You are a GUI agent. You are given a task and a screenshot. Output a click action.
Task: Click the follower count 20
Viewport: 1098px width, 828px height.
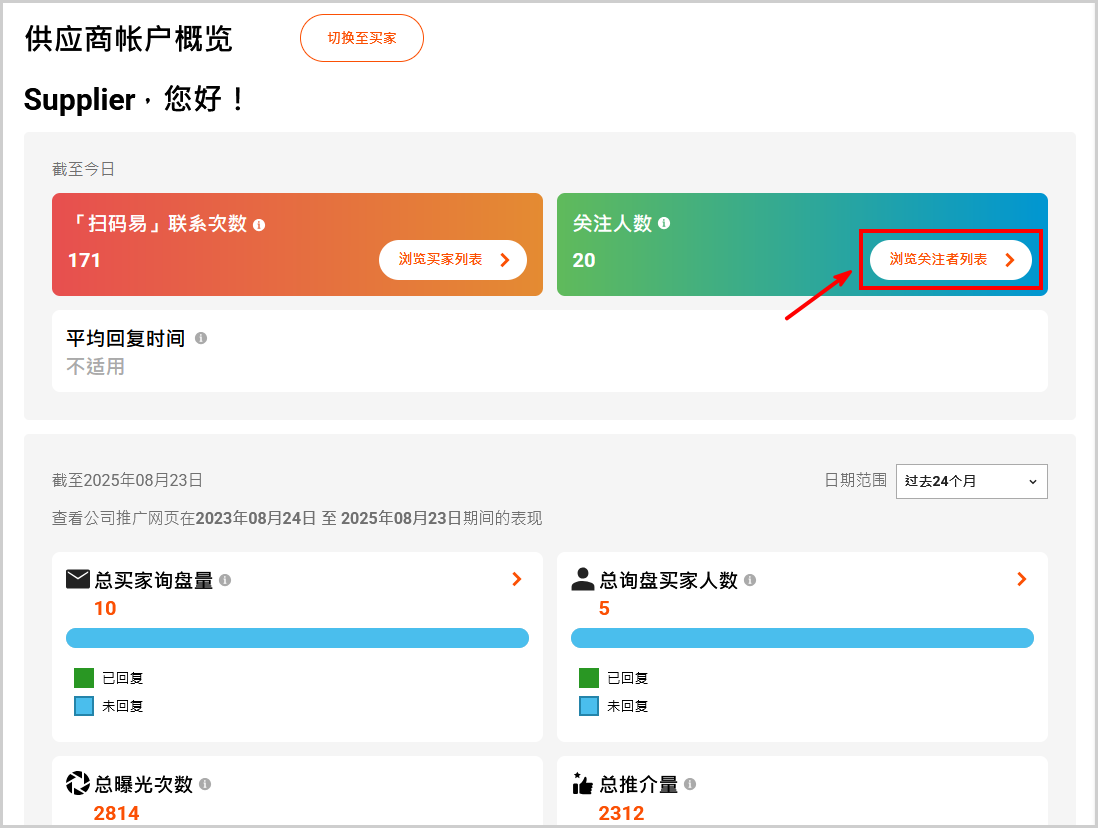[x=584, y=261]
